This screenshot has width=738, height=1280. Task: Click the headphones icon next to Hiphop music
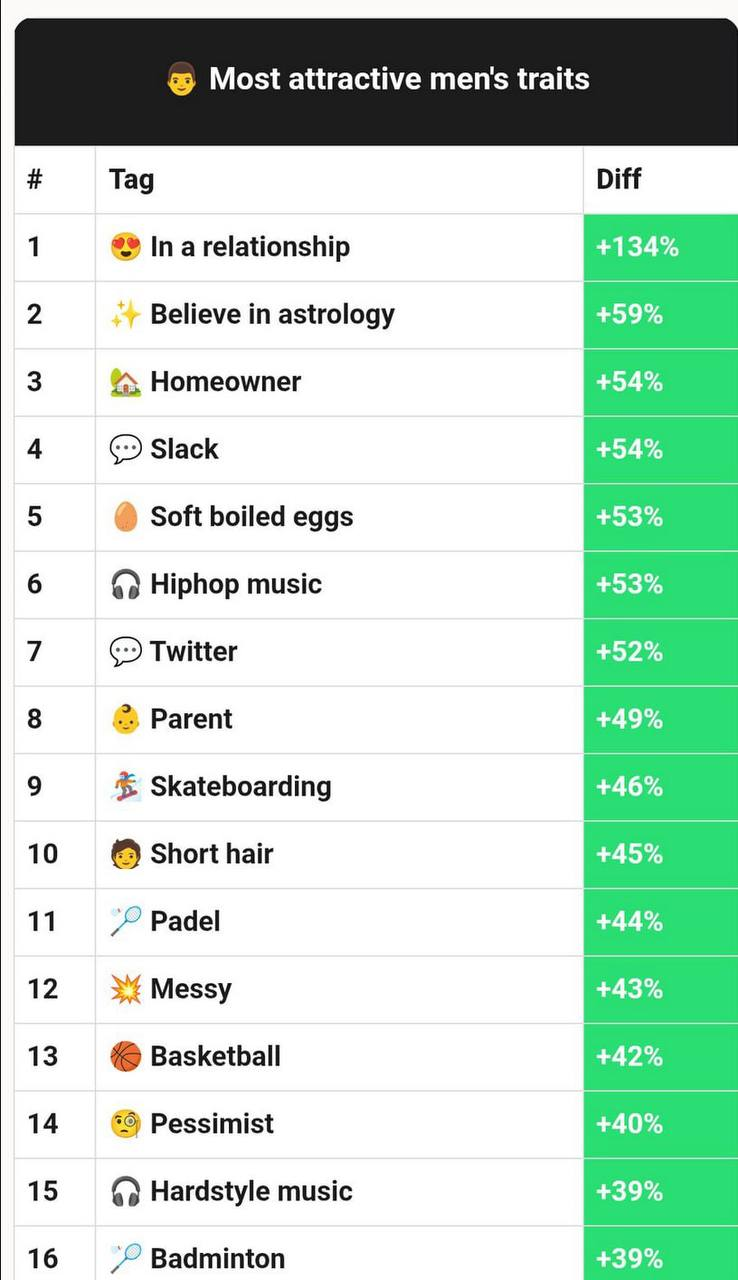point(126,585)
